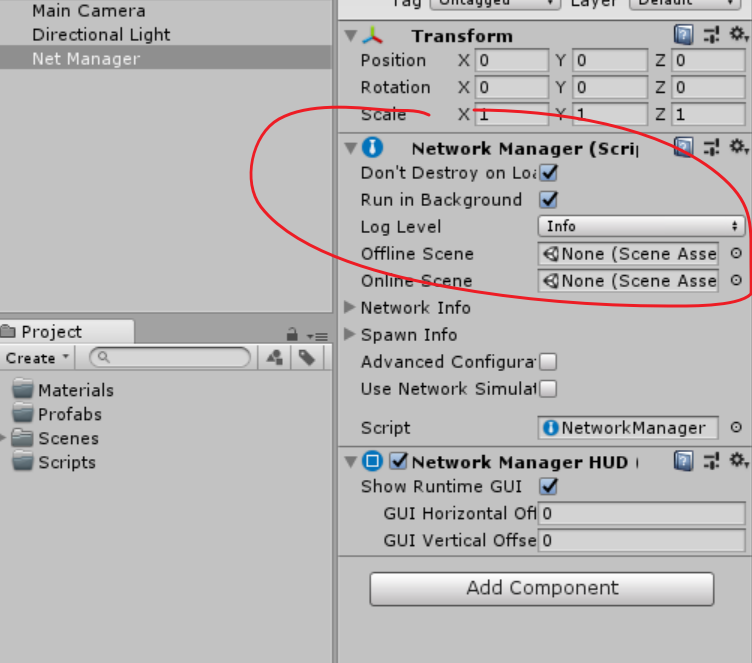This screenshot has height=663, width=752.
Task: Click the GUI Vertical Offset field
Action: [x=642, y=540]
